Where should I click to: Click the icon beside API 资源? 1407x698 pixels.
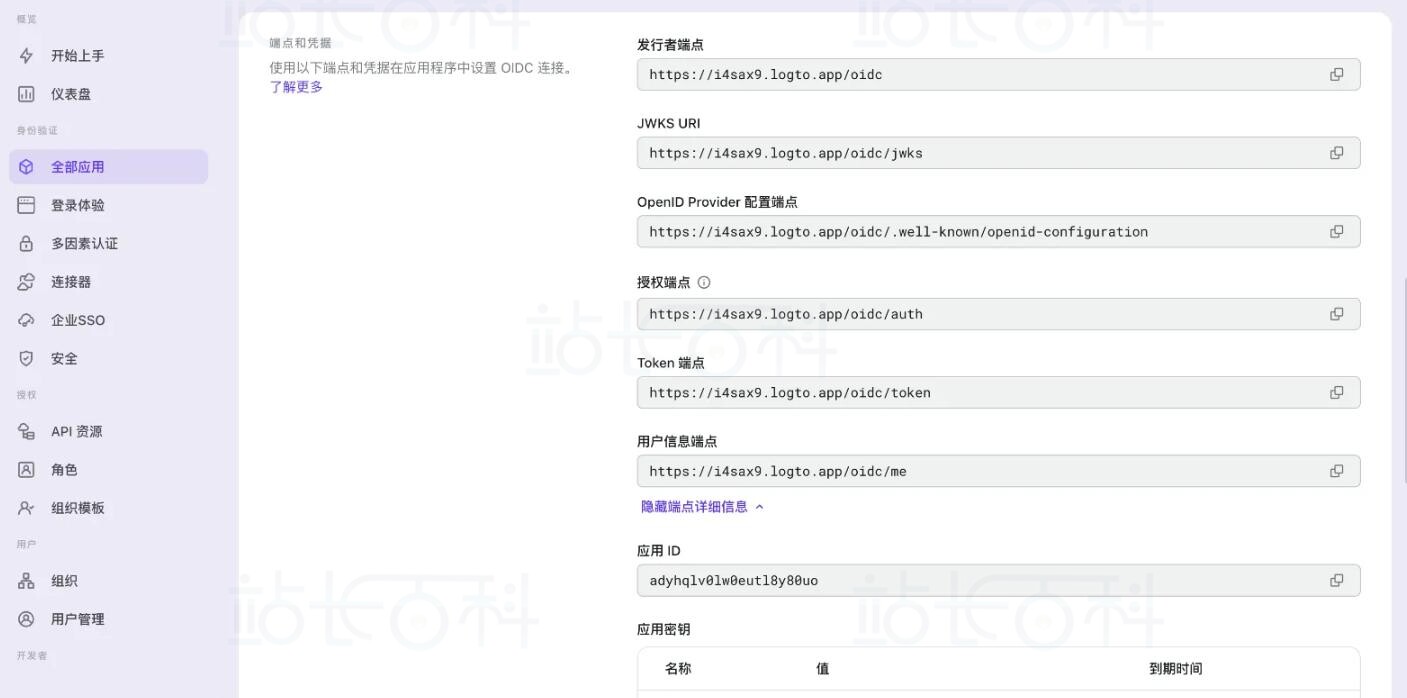click(26, 431)
